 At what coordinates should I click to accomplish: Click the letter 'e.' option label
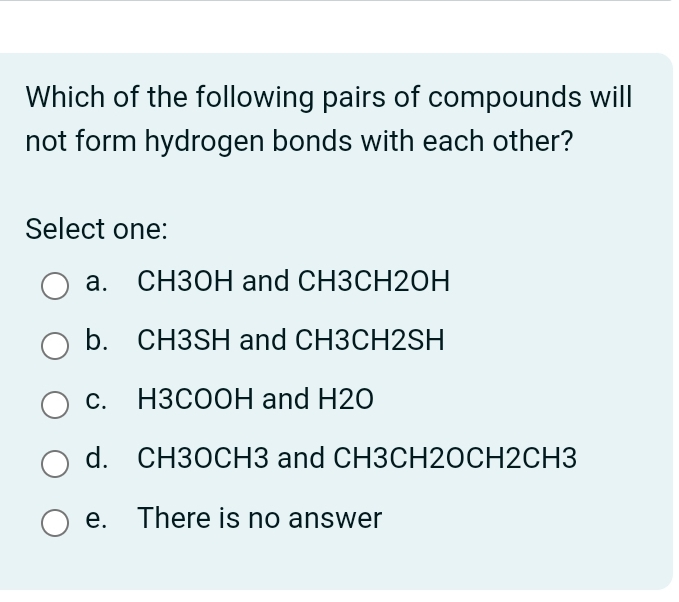(x=97, y=519)
